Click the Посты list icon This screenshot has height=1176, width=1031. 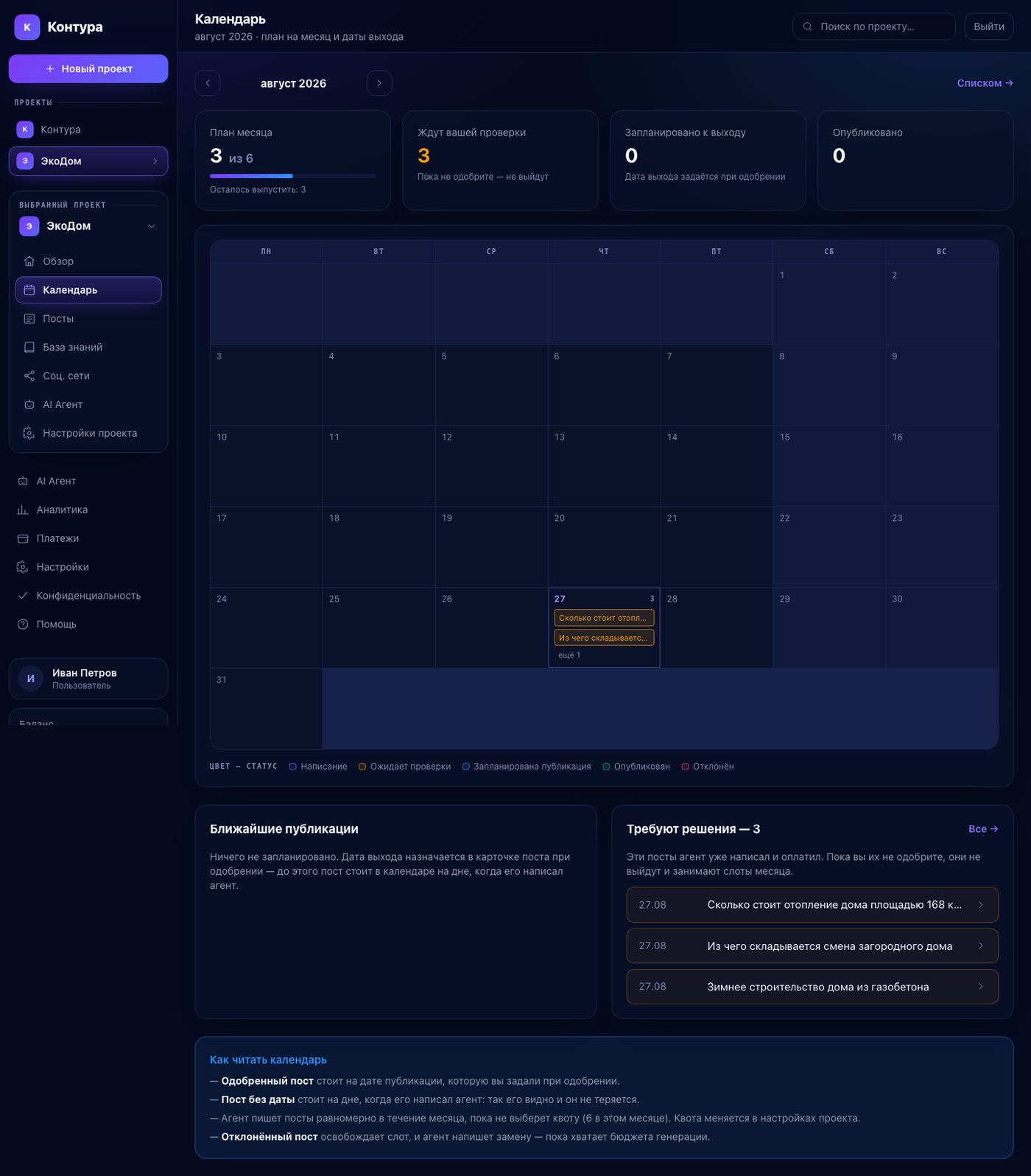[x=29, y=319]
